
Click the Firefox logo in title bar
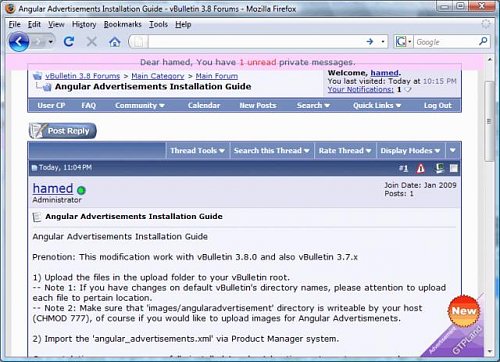point(10,8)
